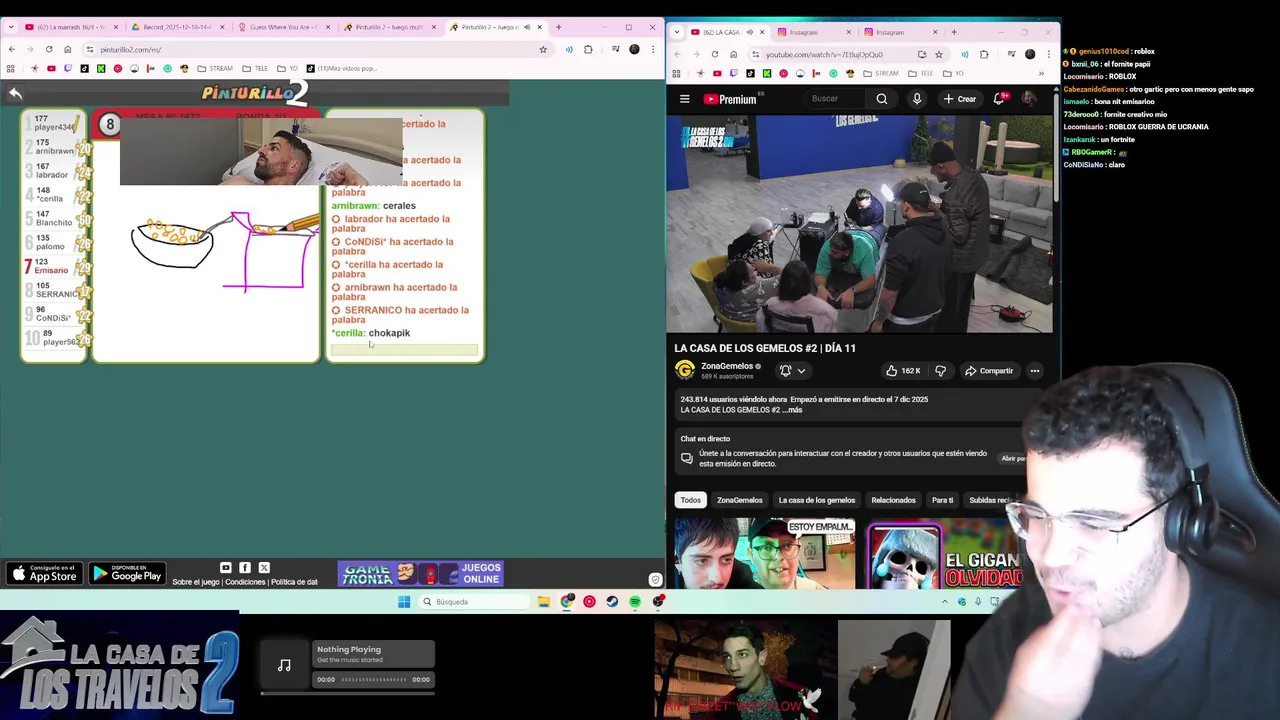Click the Crear button on YouTube
1280x720 pixels.
(x=959, y=99)
